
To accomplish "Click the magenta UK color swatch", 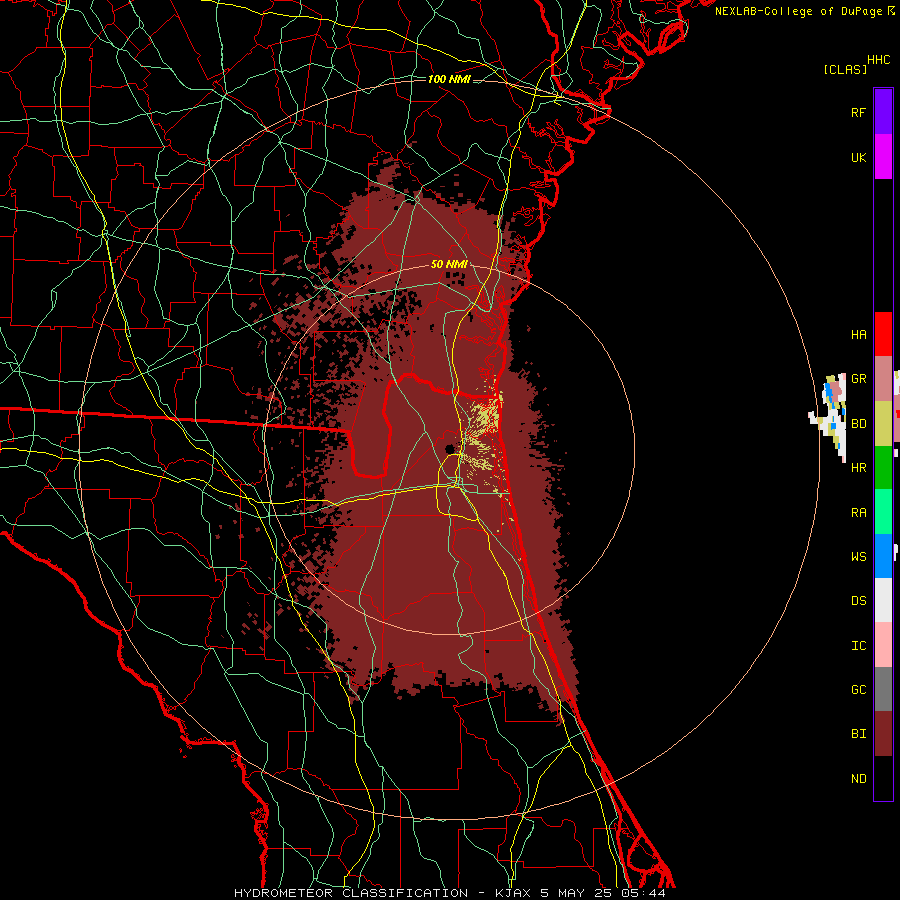I will 883,157.
